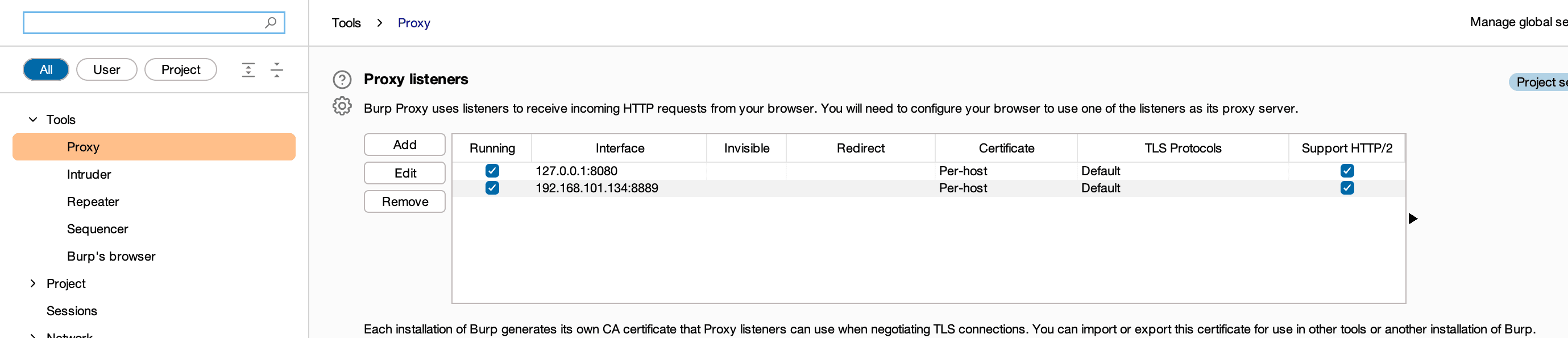This screenshot has height=338, width=1568.
Task: Select the User settings filter tab
Action: [106, 69]
